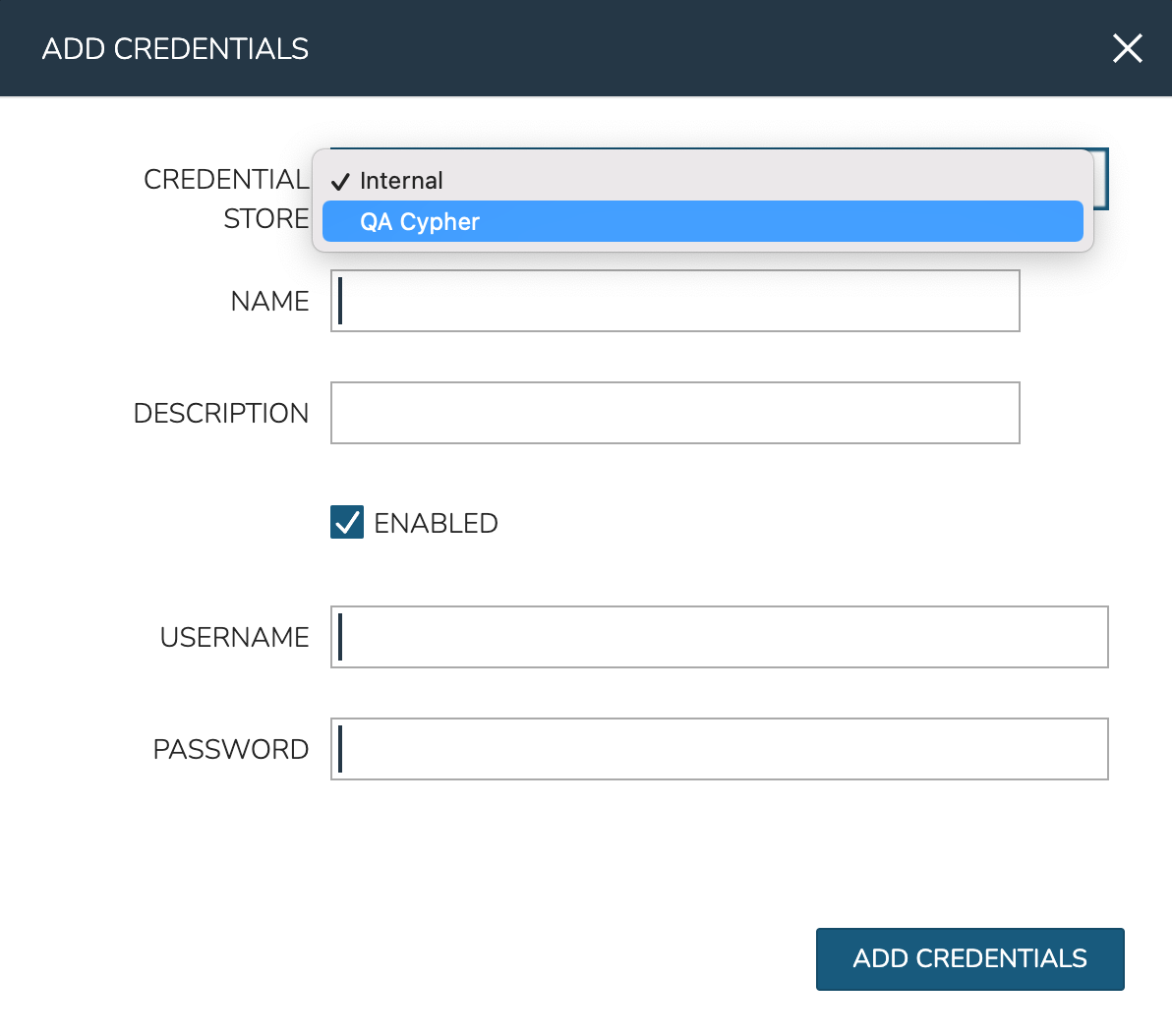Viewport: 1172px width, 1036px height.
Task: Focus the Name text field
Action: click(x=674, y=301)
